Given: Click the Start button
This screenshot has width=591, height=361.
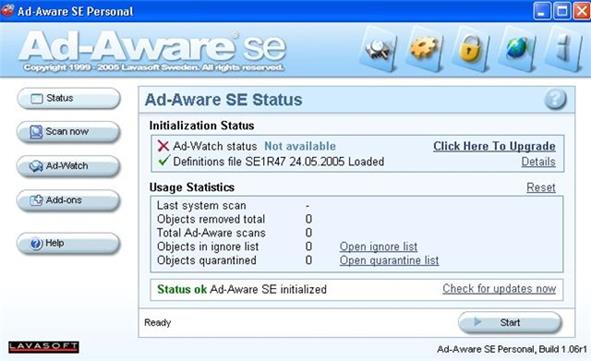Looking at the screenshot, I should pyautogui.click(x=510, y=323).
